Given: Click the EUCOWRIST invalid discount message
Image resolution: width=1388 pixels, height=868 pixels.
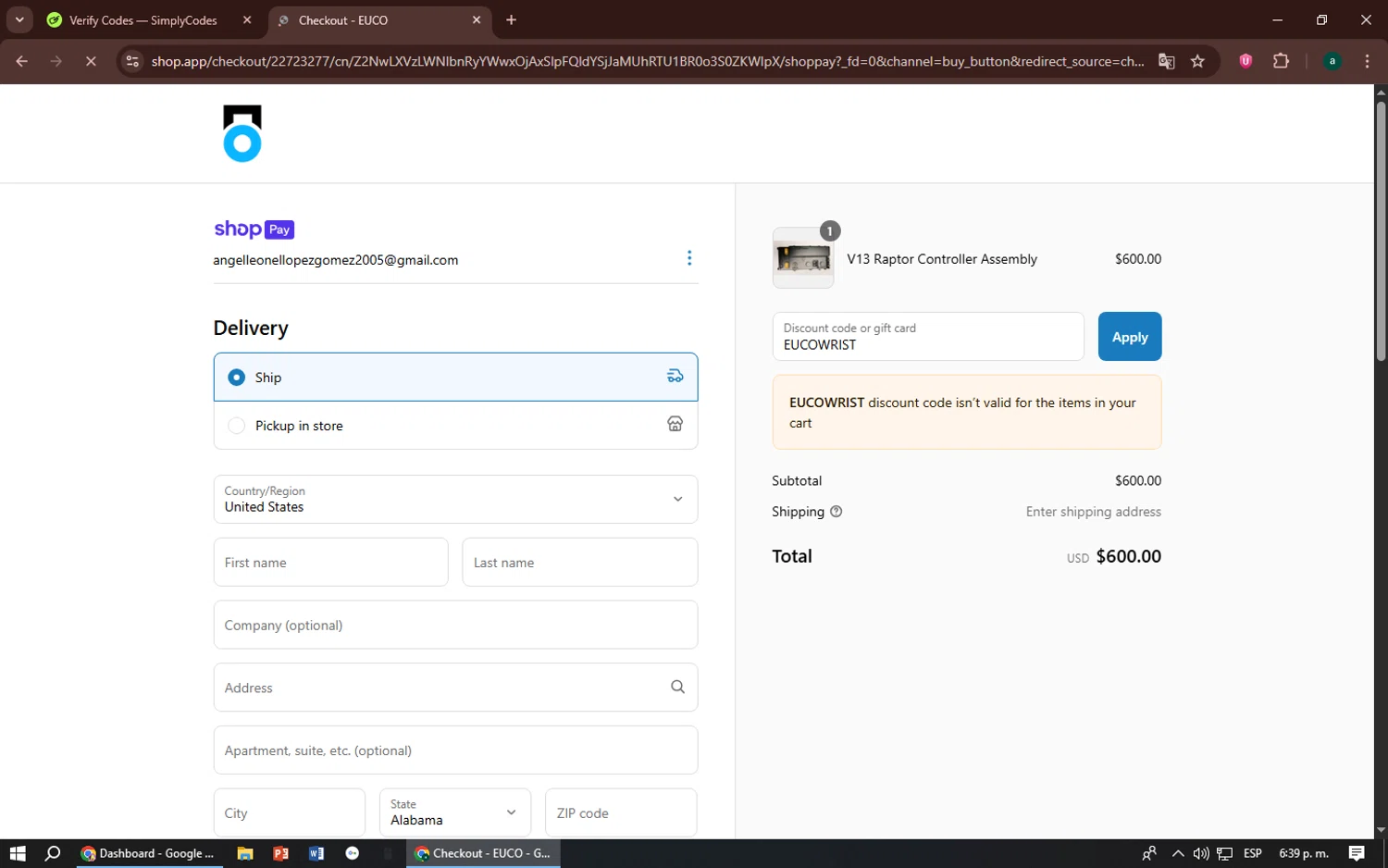Looking at the screenshot, I should pos(967,412).
